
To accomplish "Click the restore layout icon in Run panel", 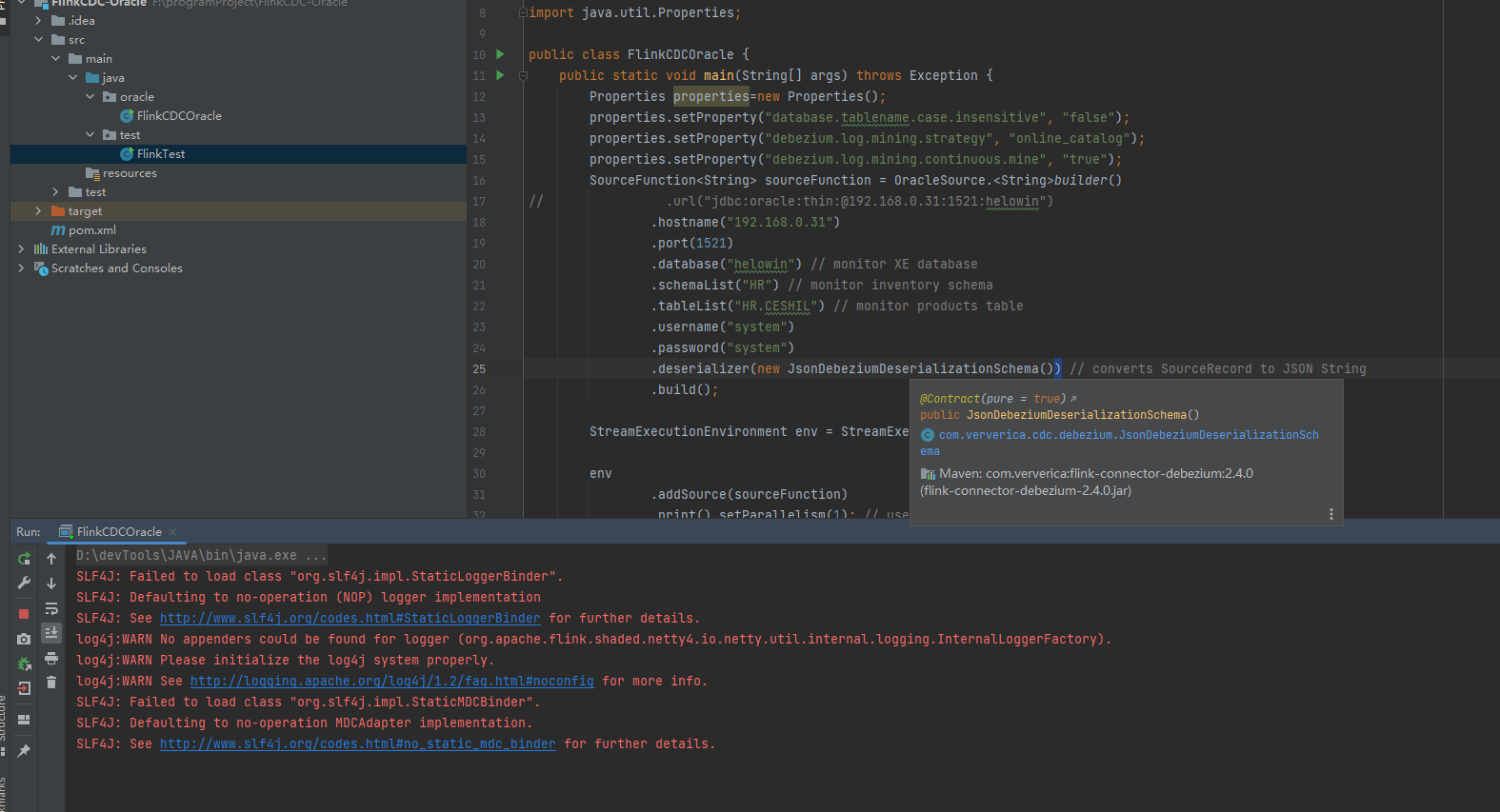I will 24,720.
